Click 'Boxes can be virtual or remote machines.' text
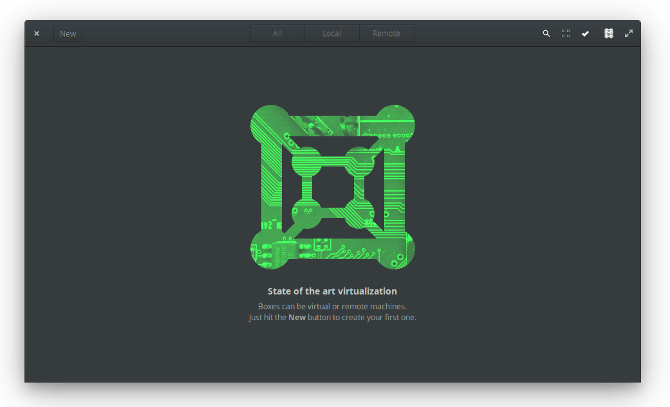This screenshot has height=407, width=670. coord(332,306)
